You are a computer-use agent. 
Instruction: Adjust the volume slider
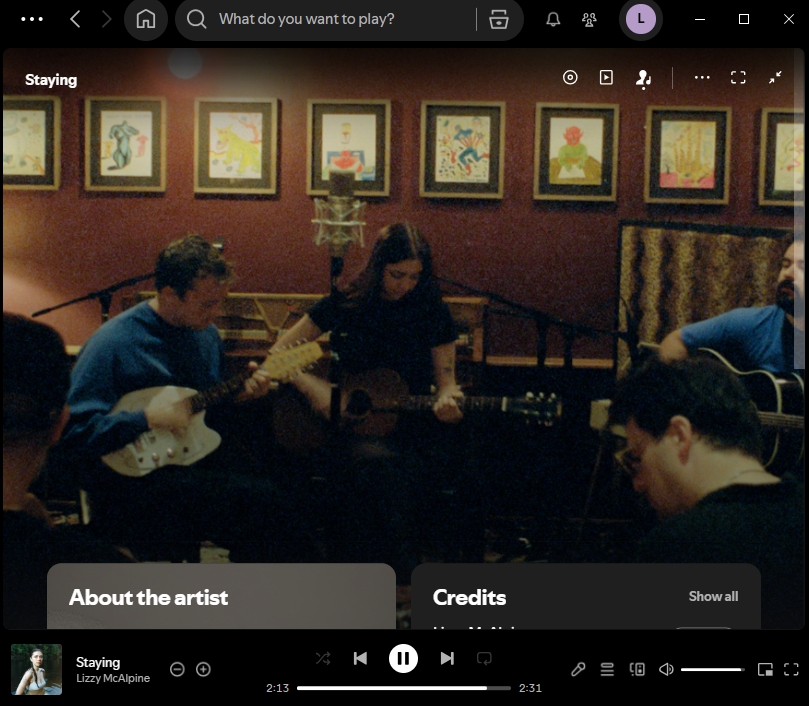coord(713,669)
